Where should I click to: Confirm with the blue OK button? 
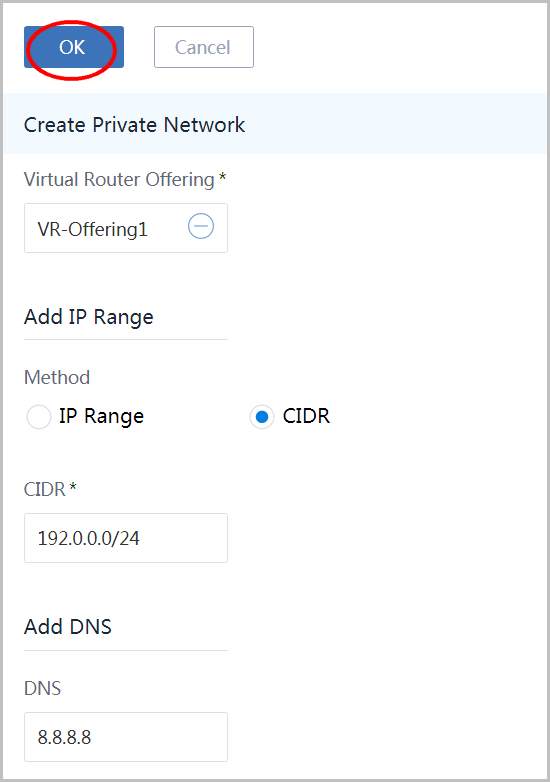[74, 47]
